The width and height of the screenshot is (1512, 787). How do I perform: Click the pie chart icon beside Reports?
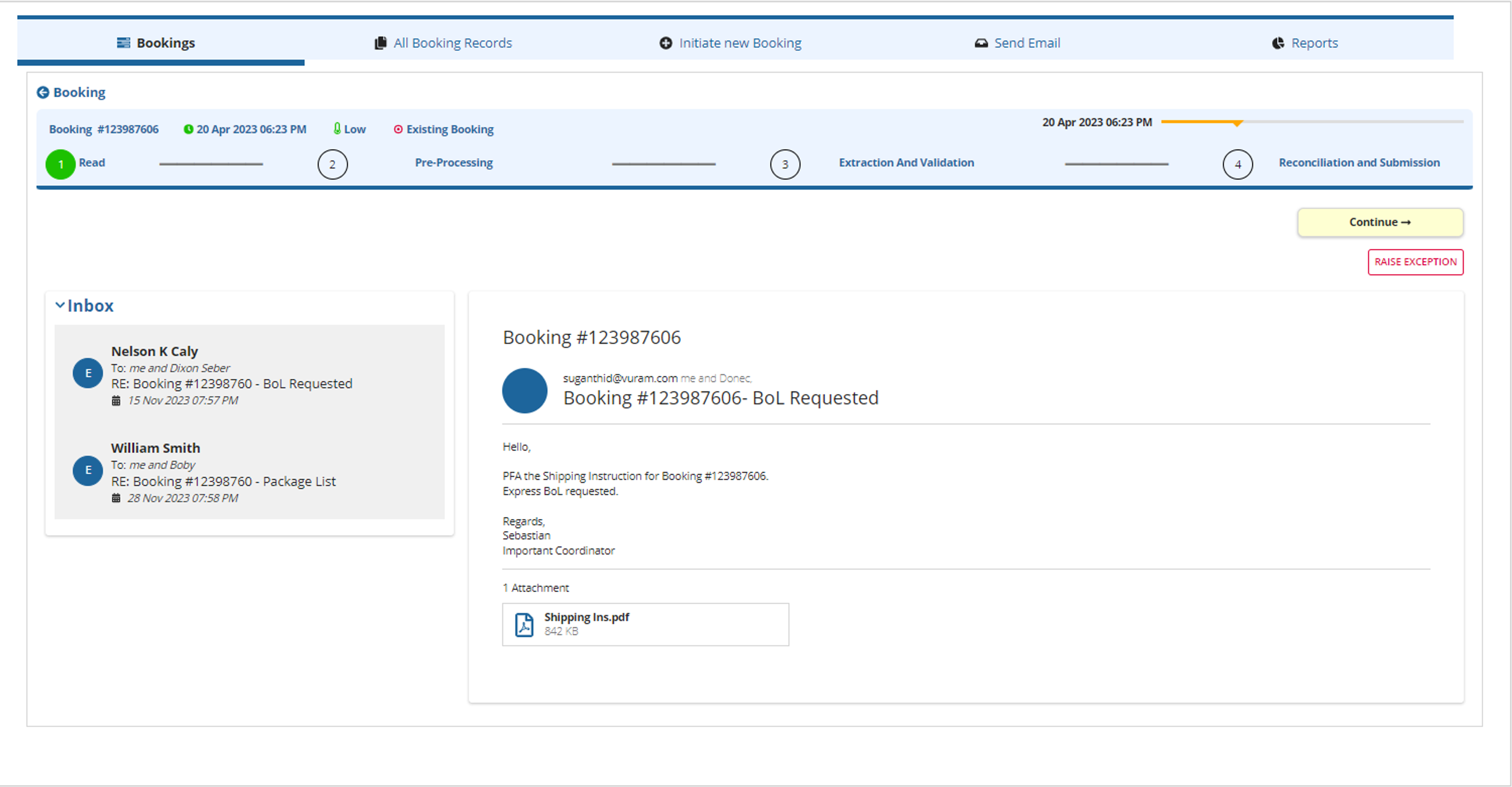(1278, 43)
